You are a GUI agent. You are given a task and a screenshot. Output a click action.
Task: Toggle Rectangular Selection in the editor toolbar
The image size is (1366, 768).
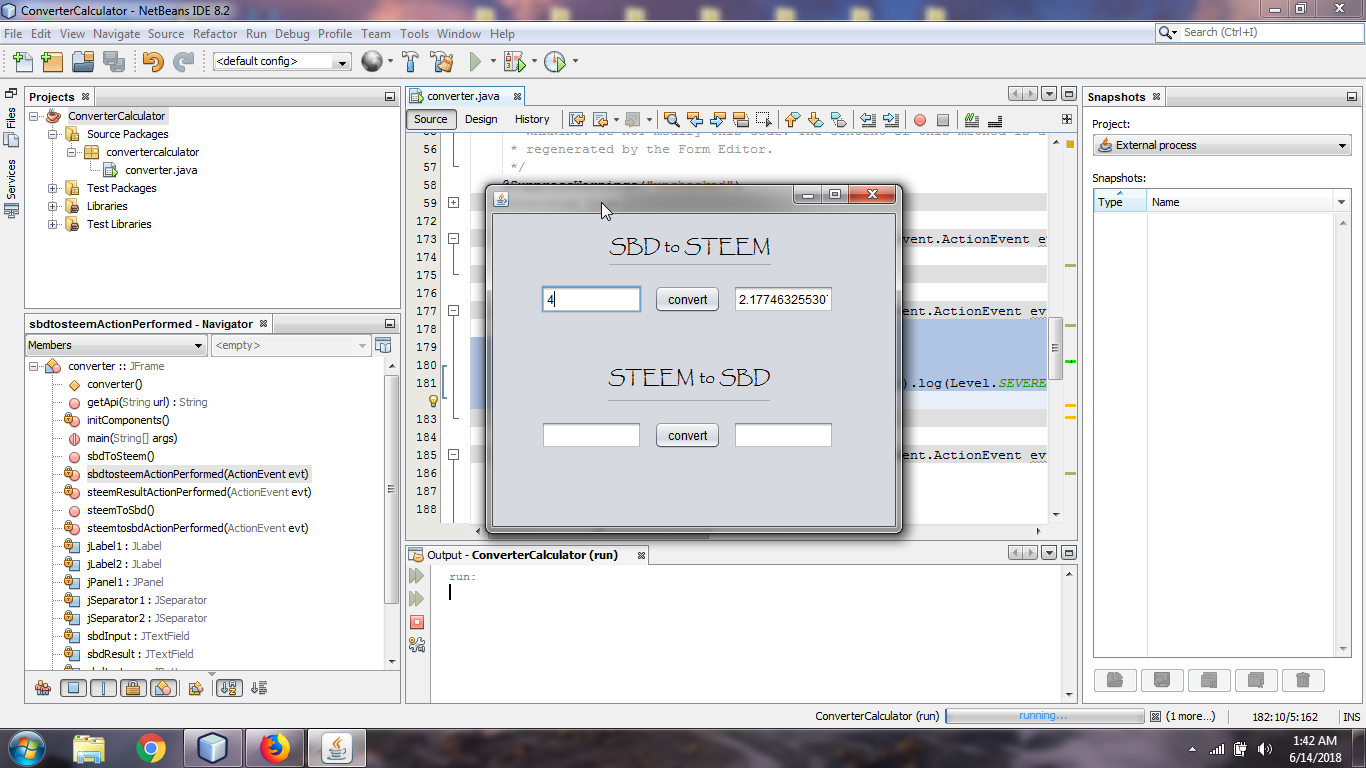764,120
